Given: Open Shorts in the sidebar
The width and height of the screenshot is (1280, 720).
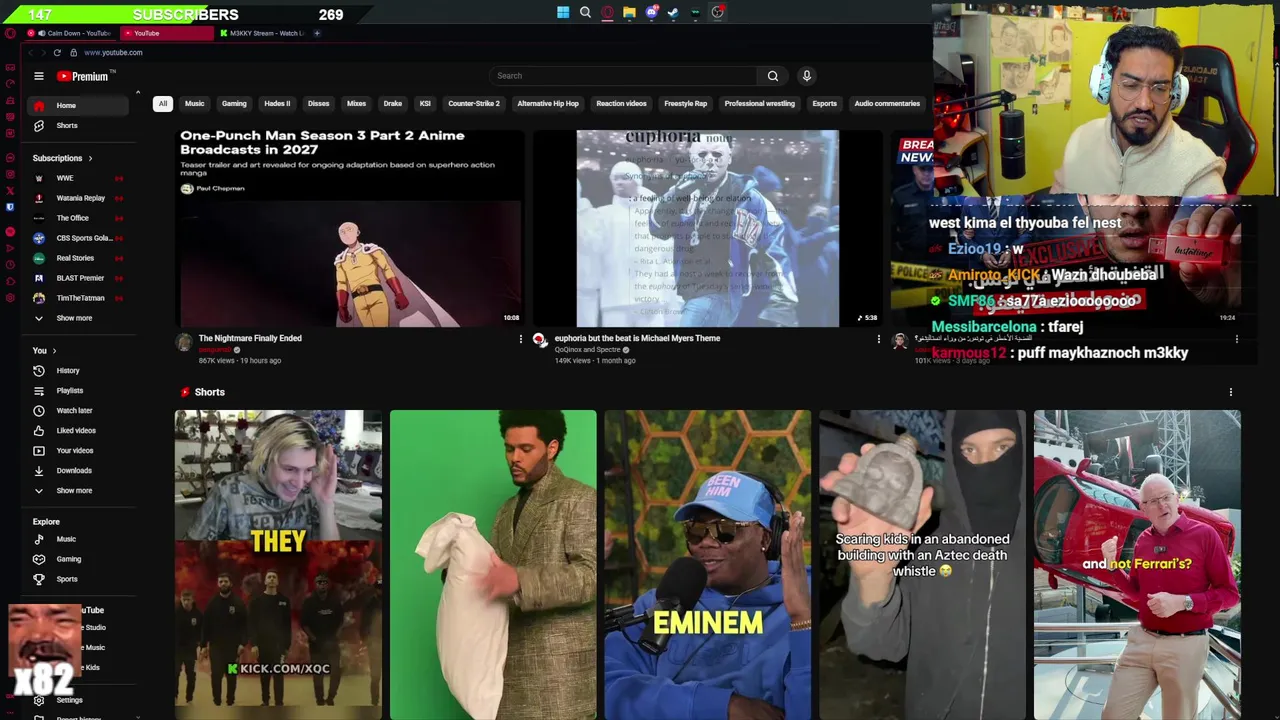Looking at the screenshot, I should (78, 125).
